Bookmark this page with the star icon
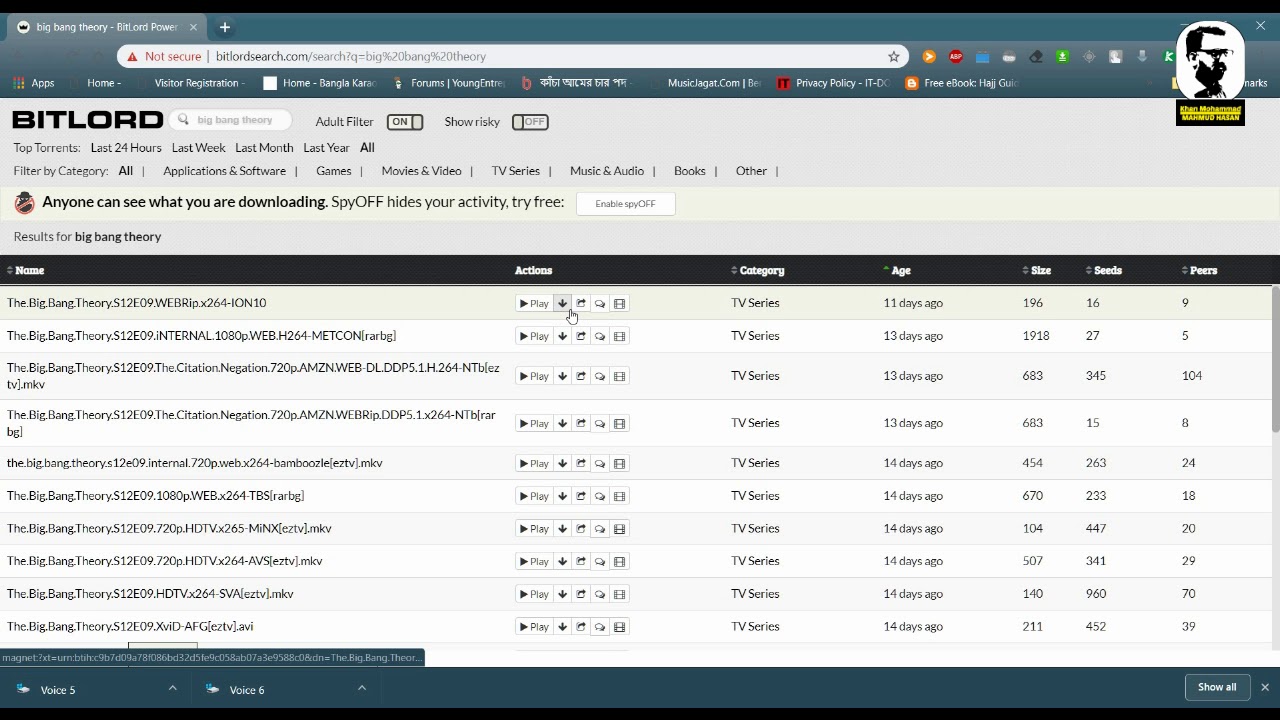 click(x=894, y=57)
